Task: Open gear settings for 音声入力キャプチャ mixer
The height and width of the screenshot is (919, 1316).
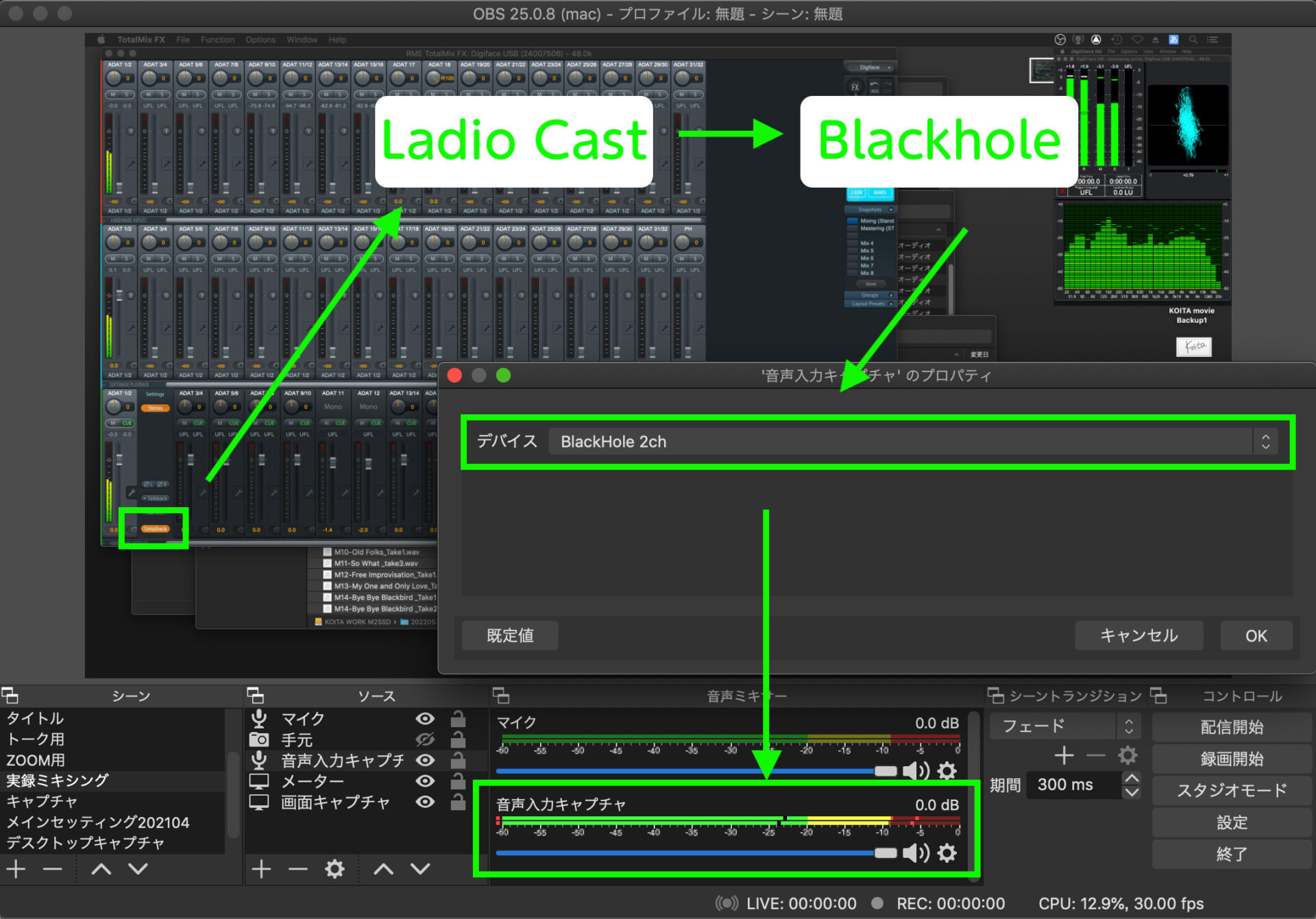Action: (947, 853)
